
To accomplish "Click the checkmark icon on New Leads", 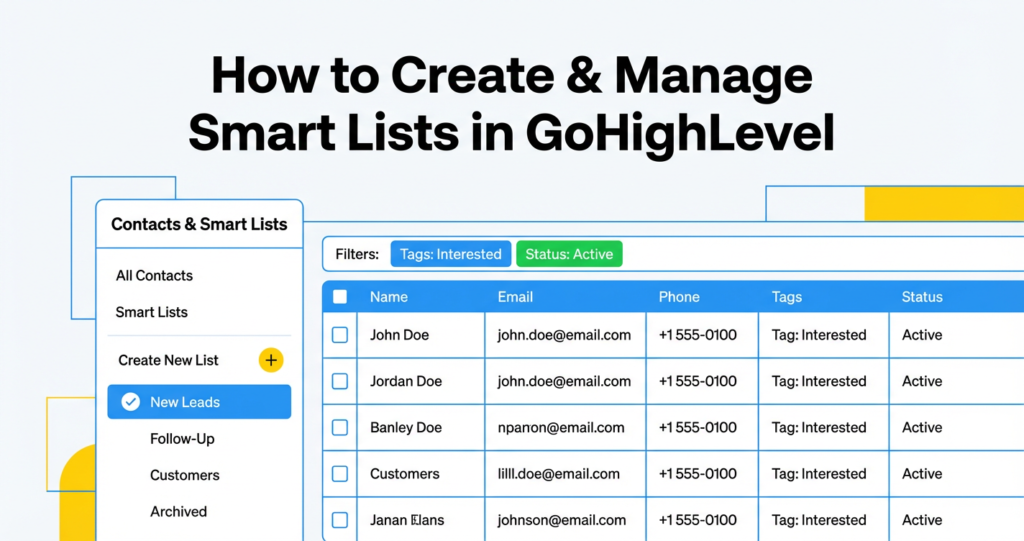I will click(x=131, y=402).
